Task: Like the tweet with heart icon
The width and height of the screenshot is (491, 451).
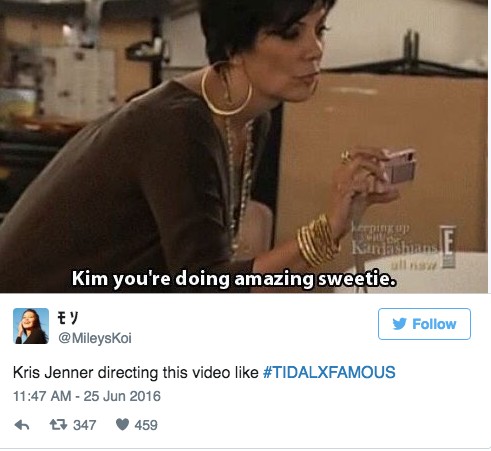Action: pos(122,425)
